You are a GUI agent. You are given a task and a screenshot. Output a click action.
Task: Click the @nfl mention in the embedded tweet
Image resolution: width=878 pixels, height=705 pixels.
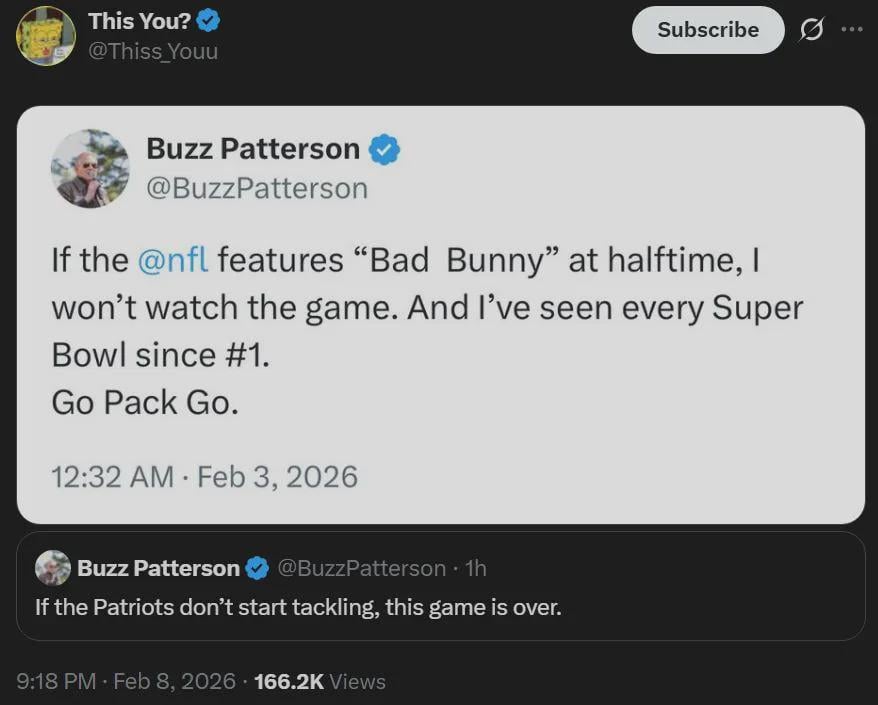tap(173, 260)
